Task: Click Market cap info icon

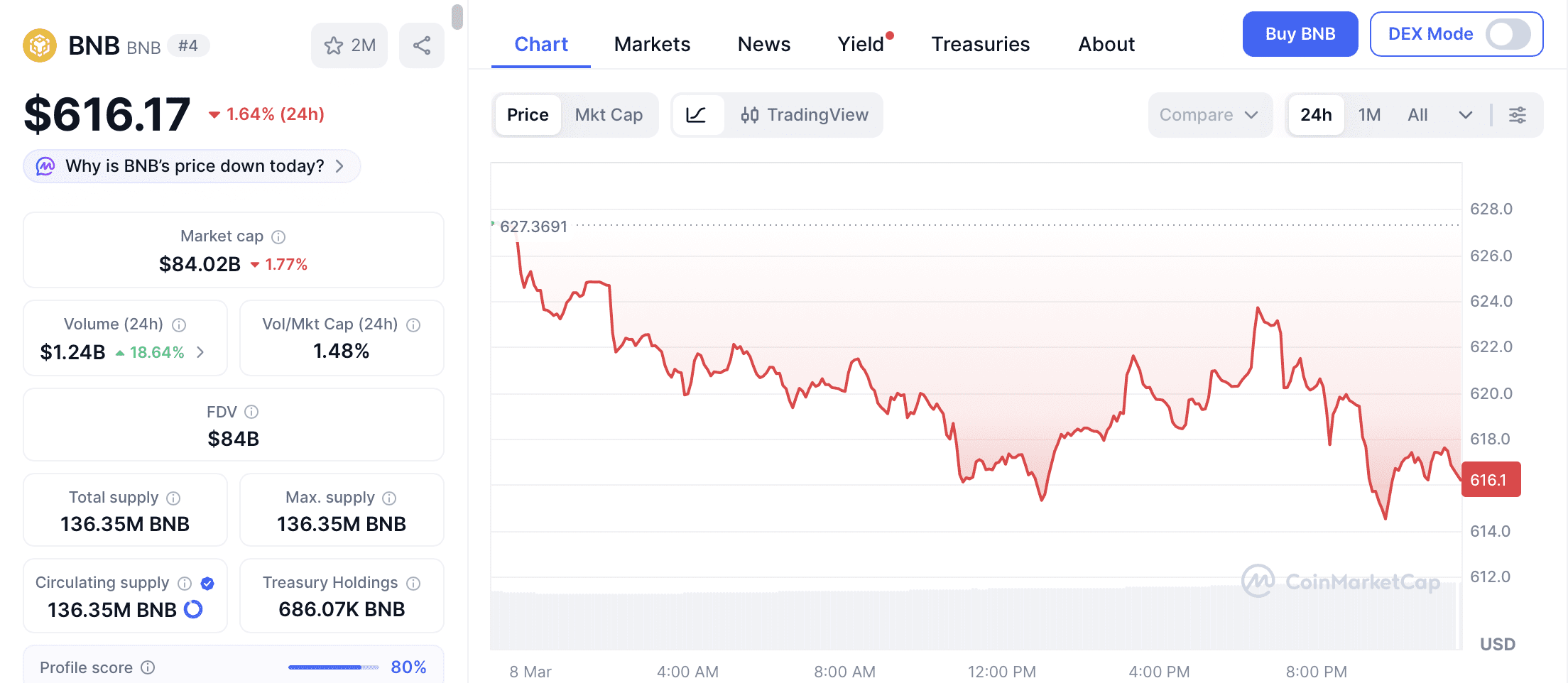Action: pyautogui.click(x=278, y=237)
